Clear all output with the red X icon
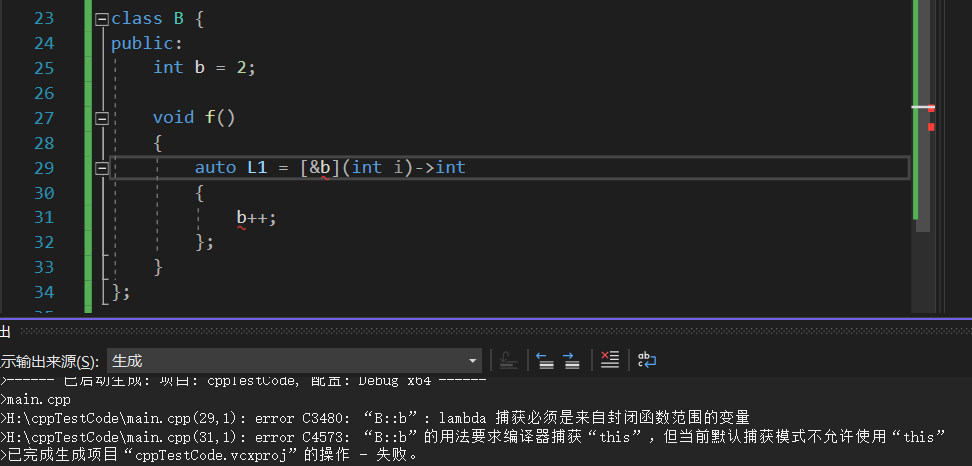This screenshot has width=972, height=466. (x=609, y=360)
